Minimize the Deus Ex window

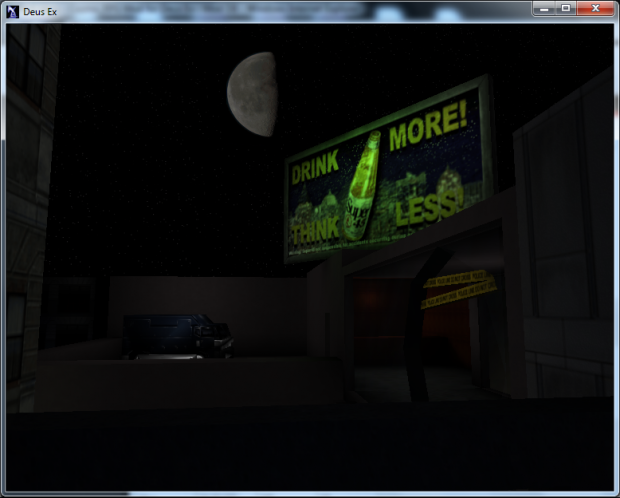[x=545, y=8]
